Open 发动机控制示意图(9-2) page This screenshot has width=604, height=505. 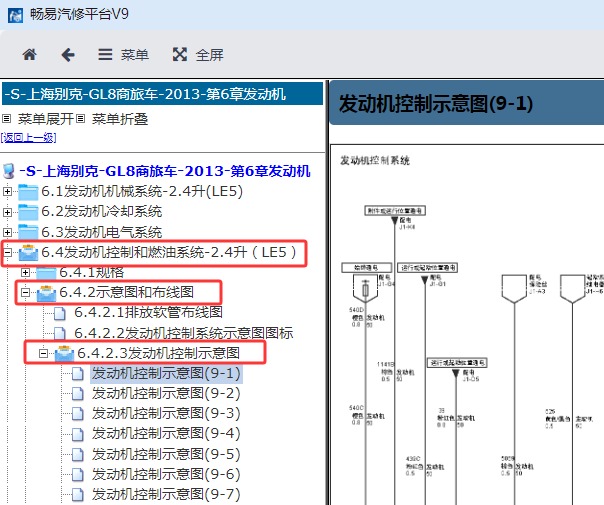166,393
